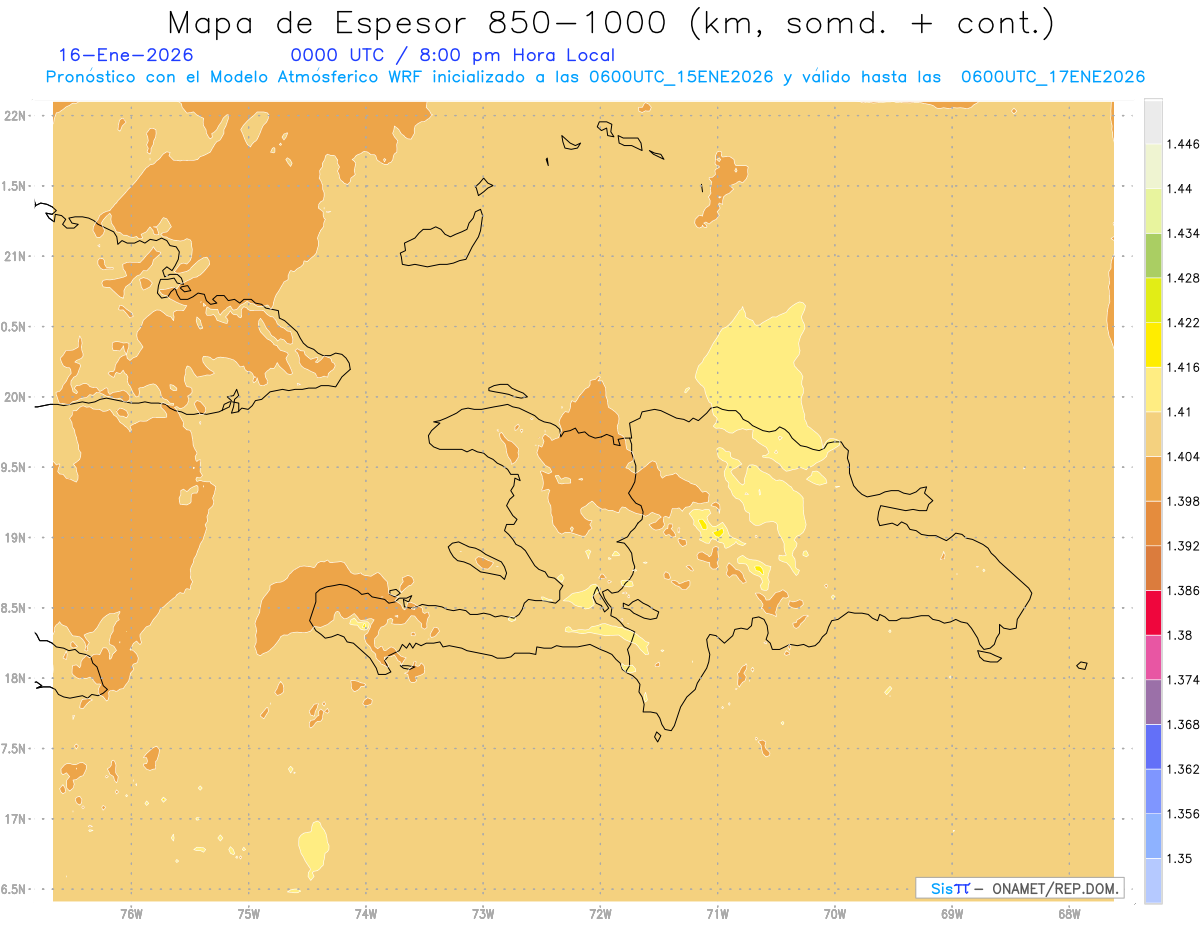Image resolution: width=1200 pixels, height=927 pixels.
Task: Click the 'Sistπ – ONAMET/REP.DOM.' credit box
Action: (1020, 888)
